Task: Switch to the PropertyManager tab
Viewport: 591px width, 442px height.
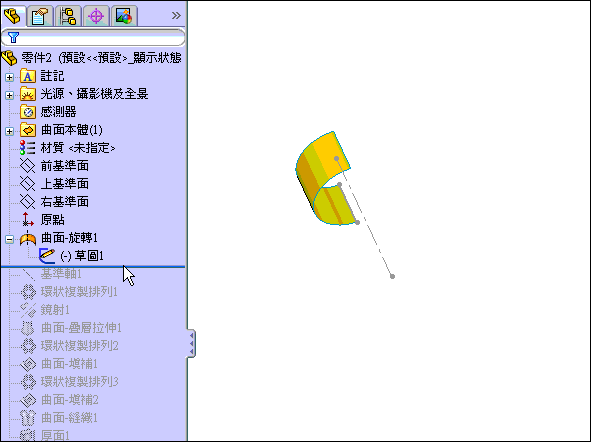Action: (41, 16)
